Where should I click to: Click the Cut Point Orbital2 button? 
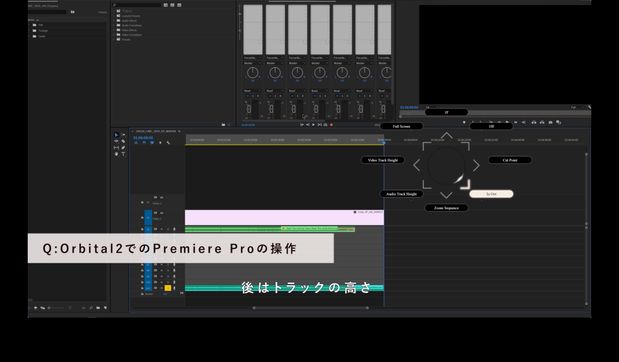pyautogui.click(x=510, y=160)
